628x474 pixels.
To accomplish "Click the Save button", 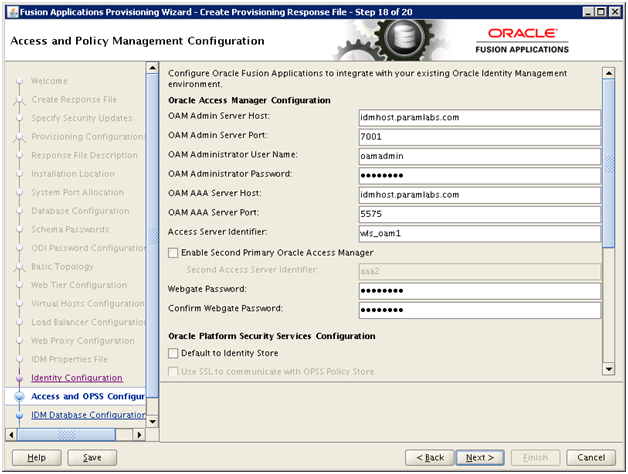I will tap(92, 458).
